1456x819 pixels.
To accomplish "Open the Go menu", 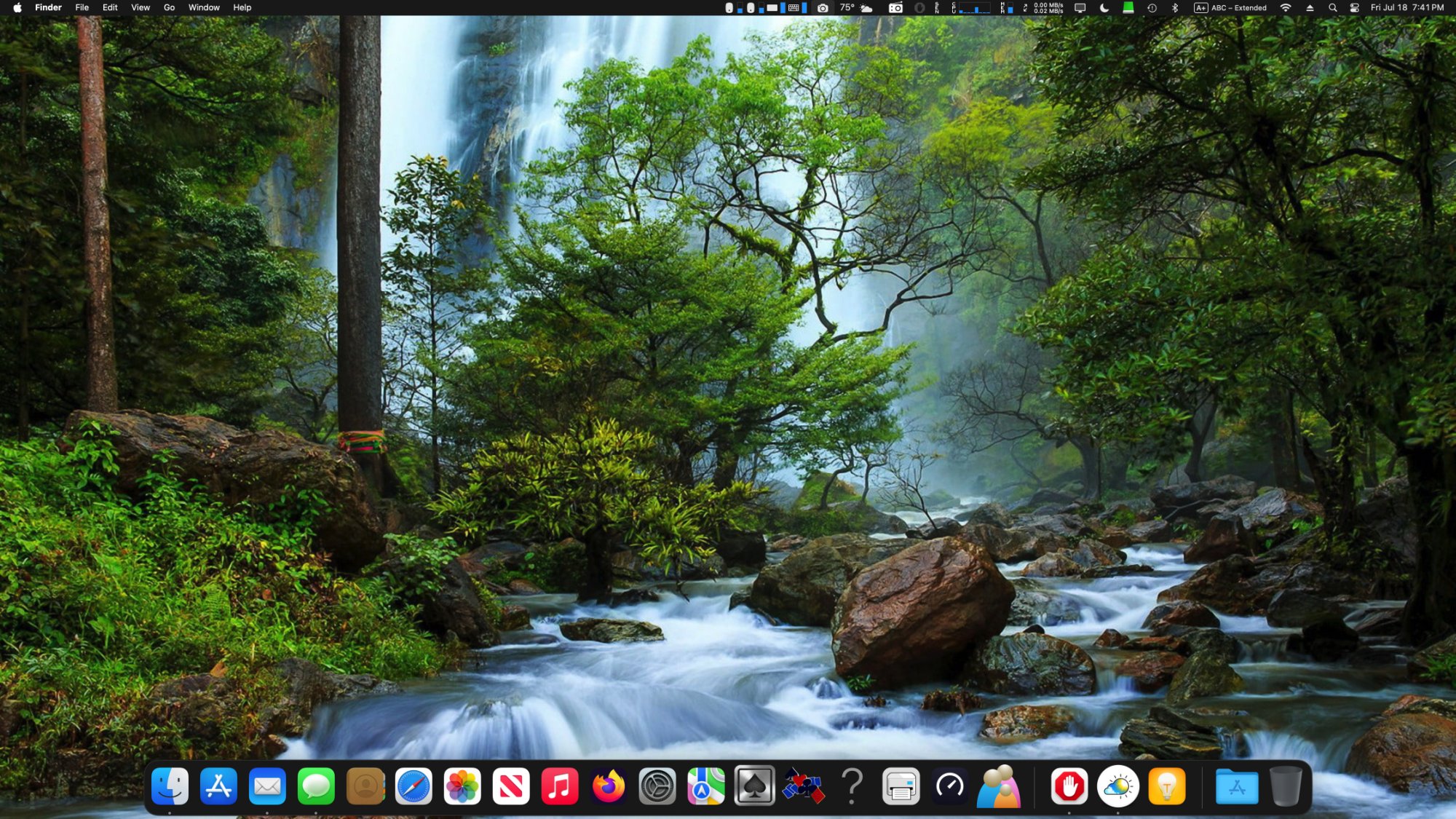I will [169, 8].
